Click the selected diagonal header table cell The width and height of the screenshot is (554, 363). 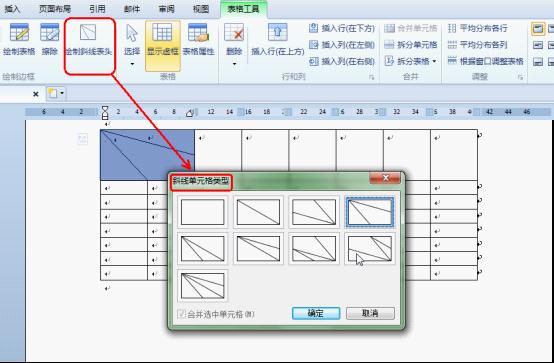point(147,155)
